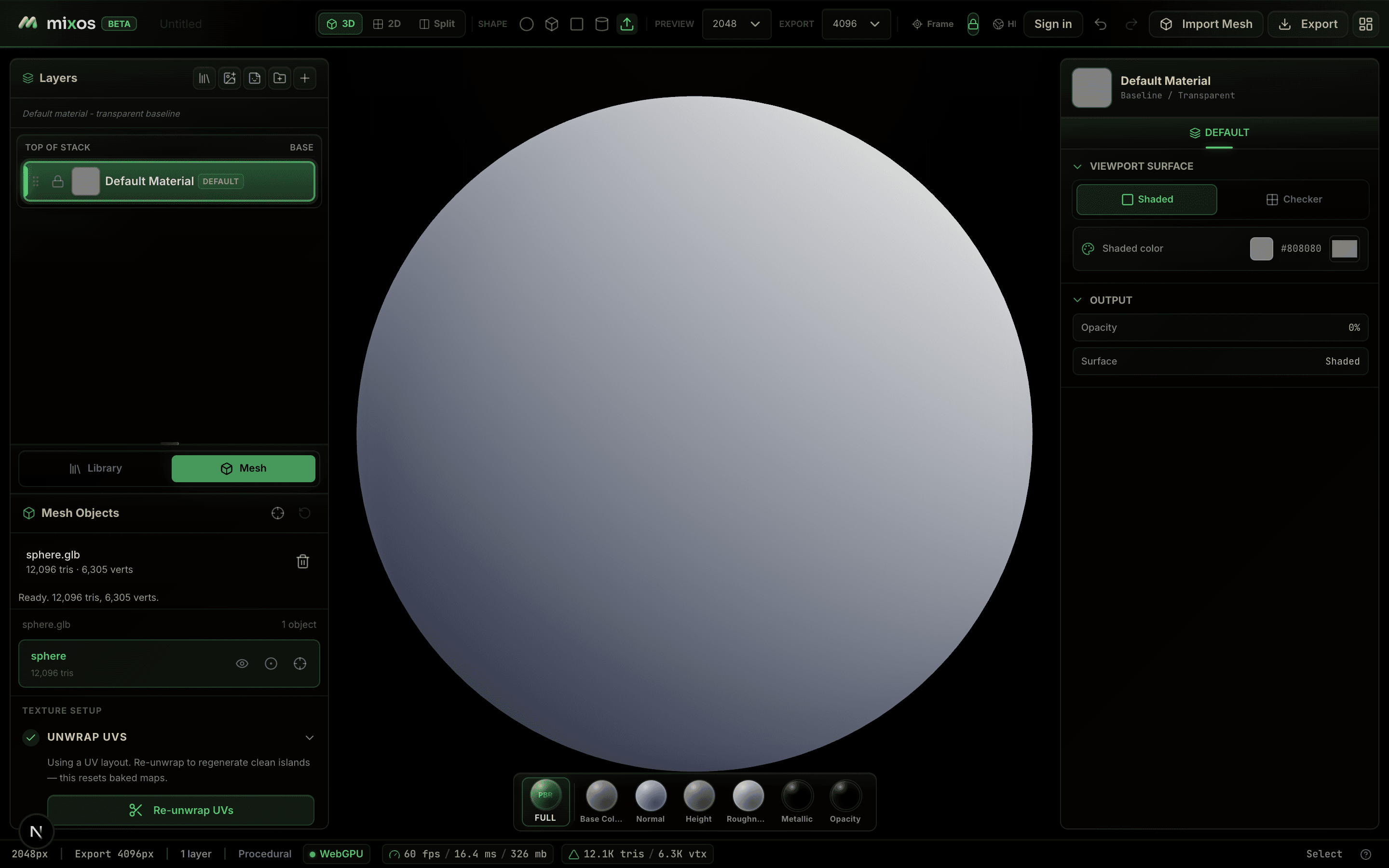This screenshot has width=1389, height=868.
Task: Click the Sign in button
Action: 1053,24
